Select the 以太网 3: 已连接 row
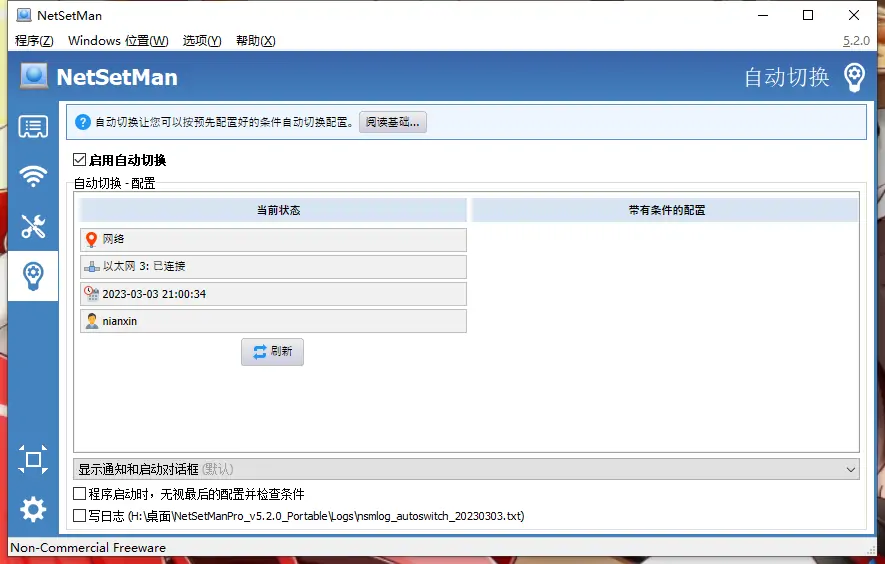885x564 pixels. [x=273, y=266]
